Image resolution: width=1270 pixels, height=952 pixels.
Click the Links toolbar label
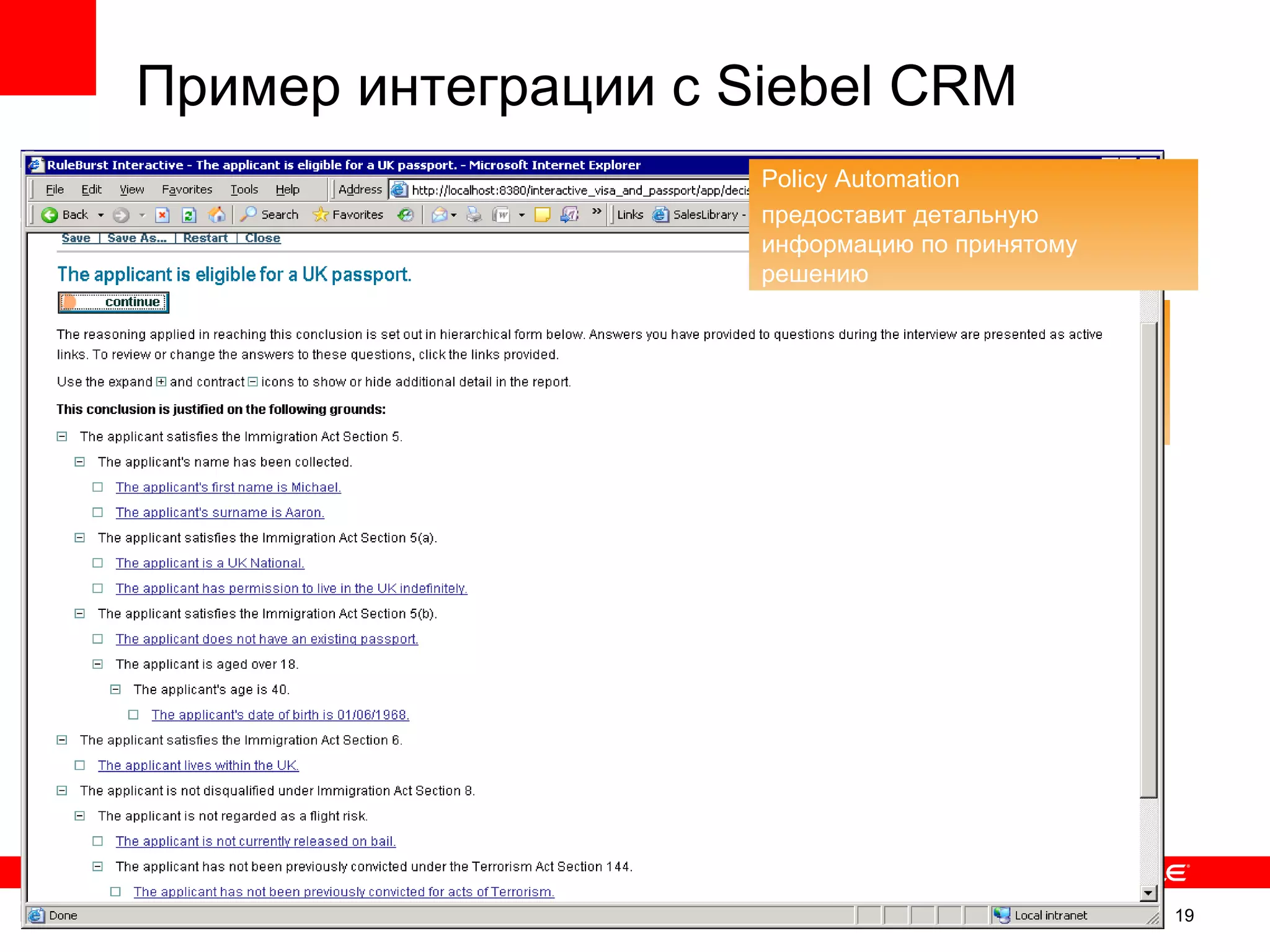(x=630, y=214)
